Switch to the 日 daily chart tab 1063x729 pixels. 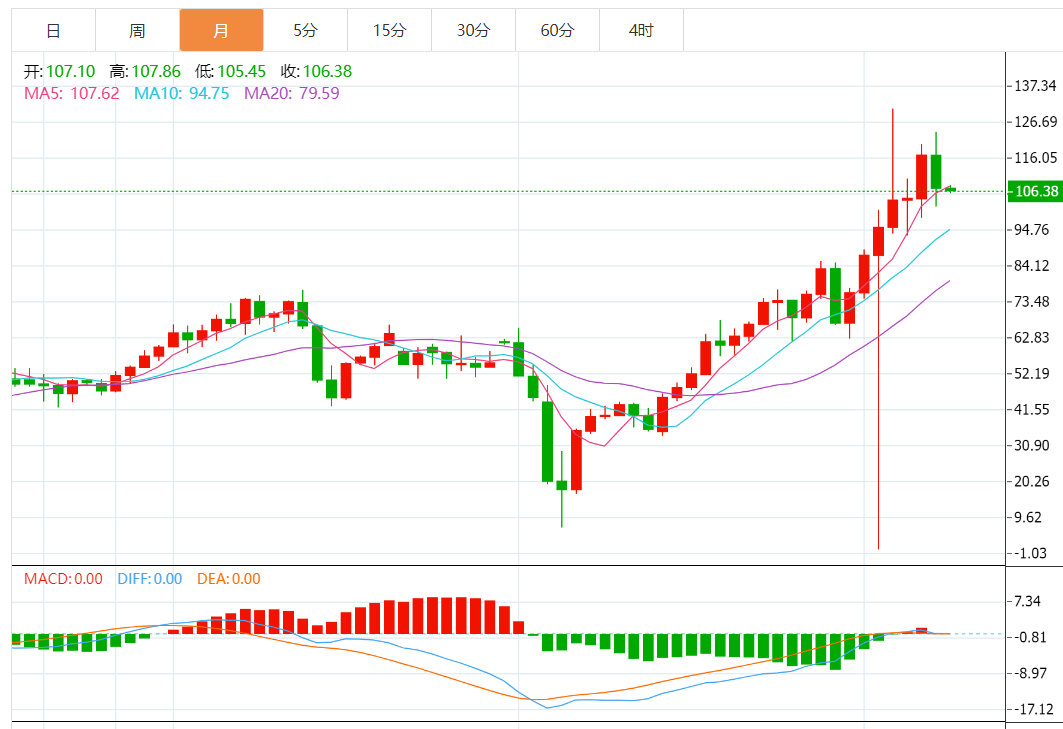[54, 31]
